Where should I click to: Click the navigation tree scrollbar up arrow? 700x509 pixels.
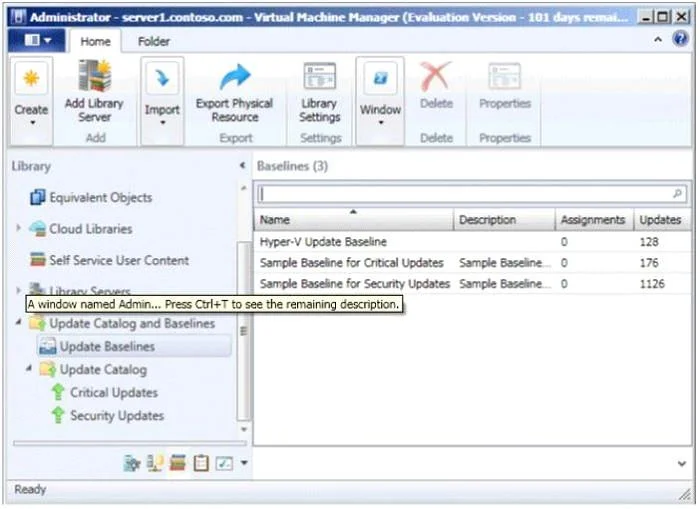point(244,188)
